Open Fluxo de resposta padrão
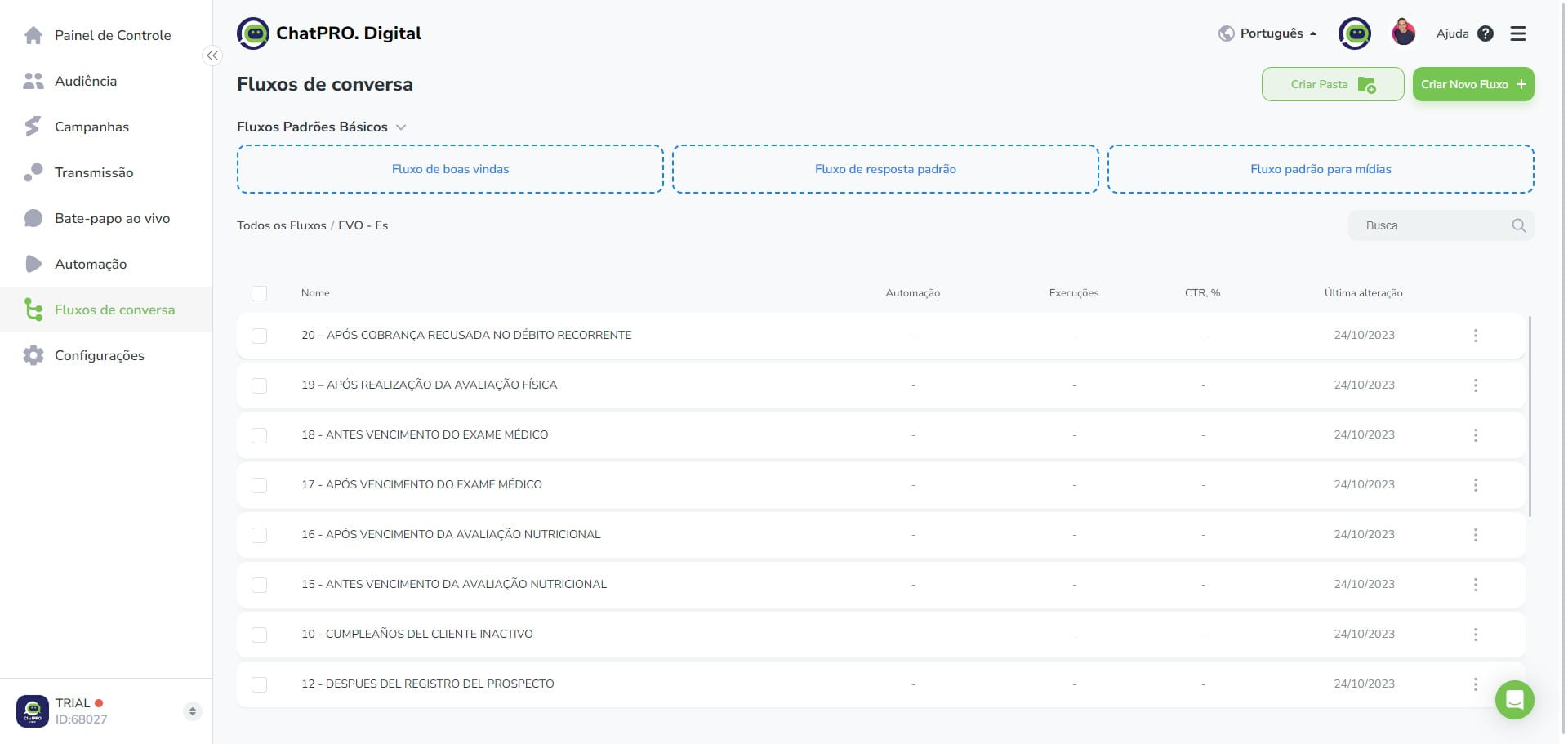The image size is (1568, 744). 885,169
